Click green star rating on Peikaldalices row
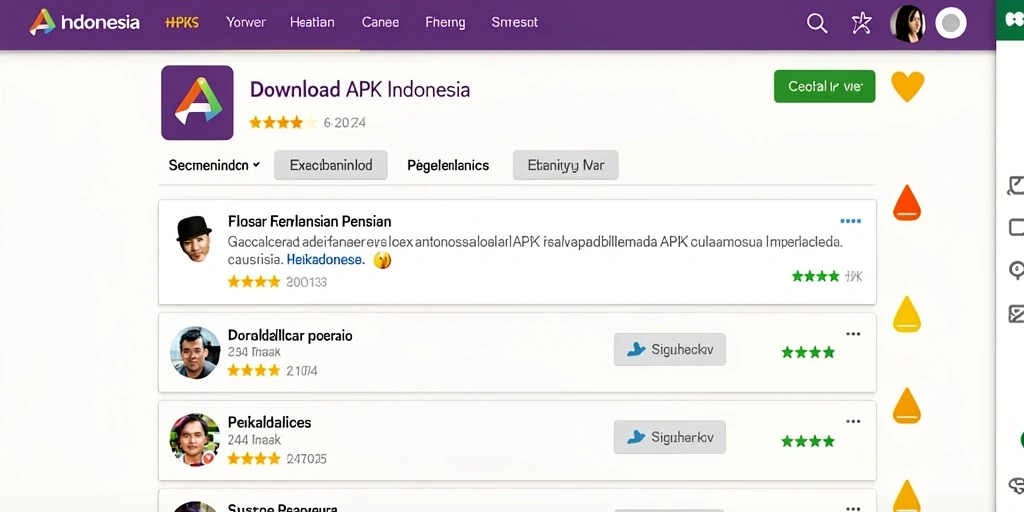The height and width of the screenshot is (512, 1024). pyautogui.click(x=808, y=441)
